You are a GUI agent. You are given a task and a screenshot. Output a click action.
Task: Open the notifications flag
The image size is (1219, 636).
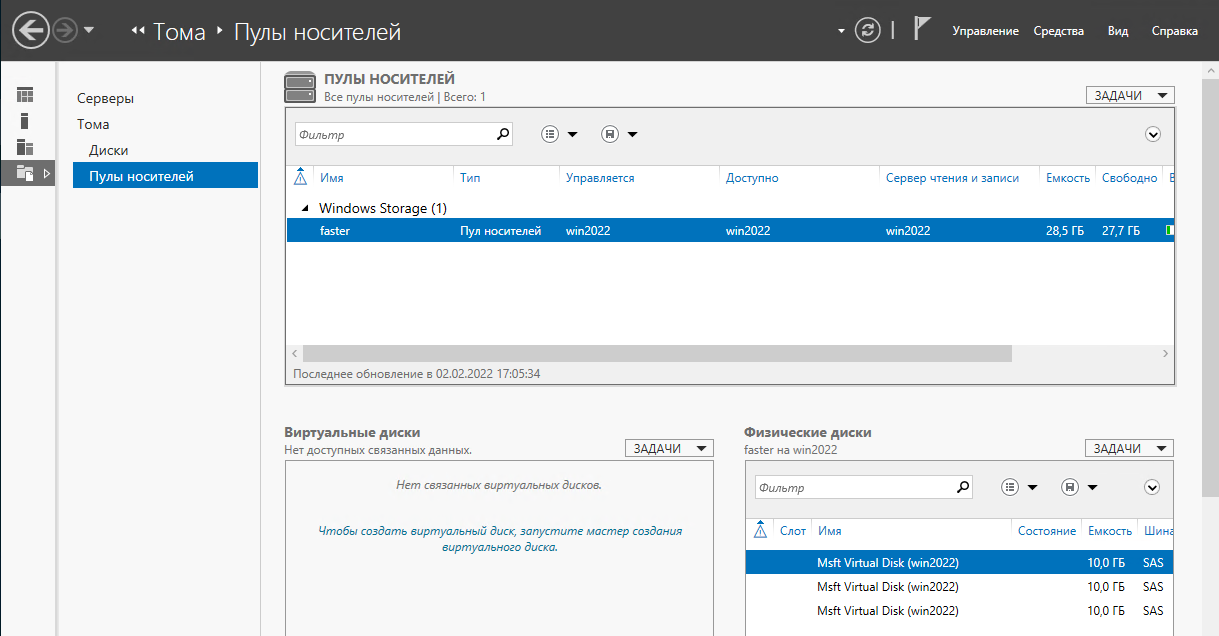922,30
